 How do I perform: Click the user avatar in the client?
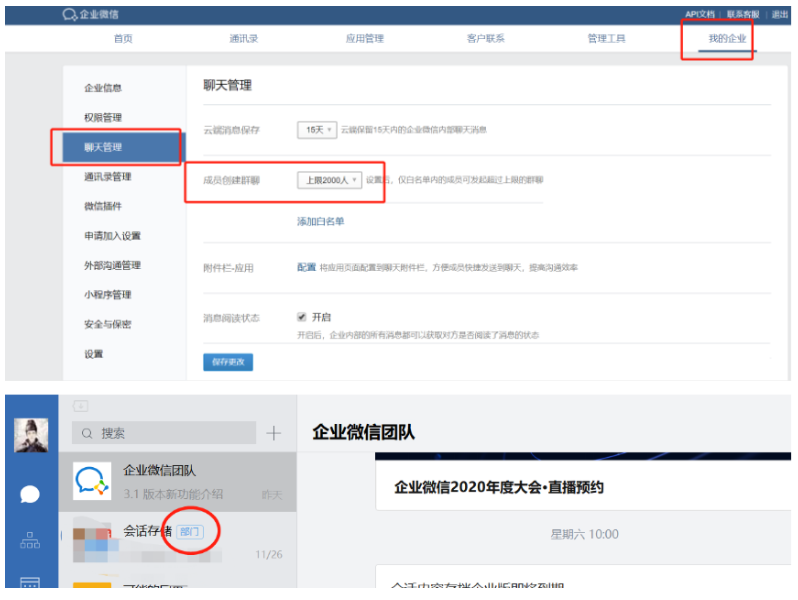click(31, 435)
